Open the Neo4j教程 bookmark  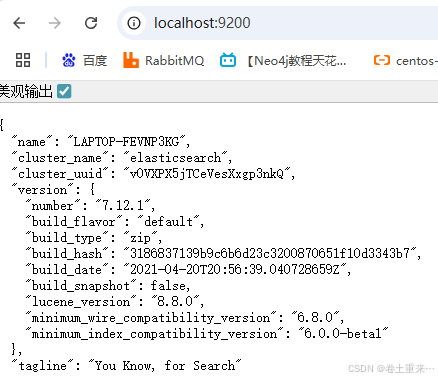(x=297, y=61)
